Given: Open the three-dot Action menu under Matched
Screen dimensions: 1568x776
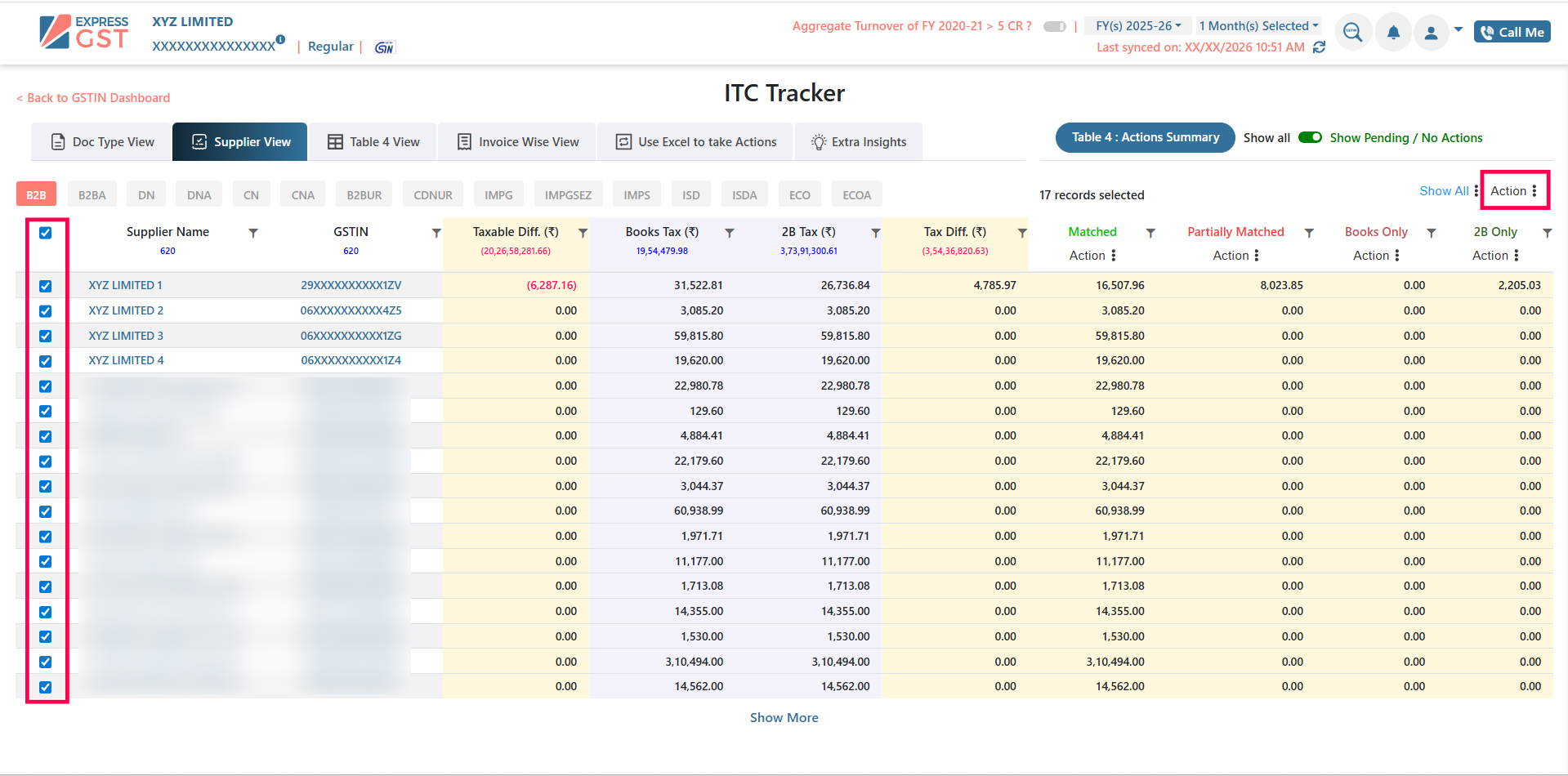Looking at the screenshot, I should (x=1113, y=256).
